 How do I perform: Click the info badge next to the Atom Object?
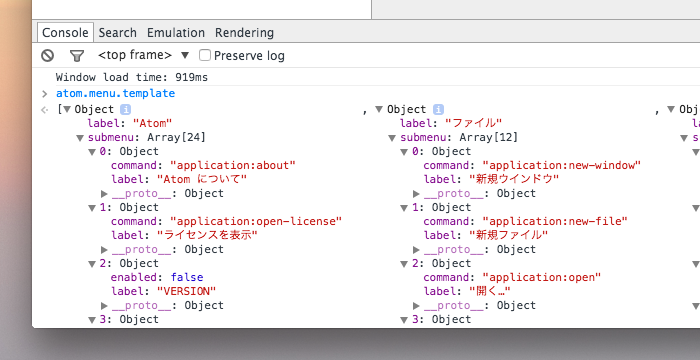pos(125,109)
